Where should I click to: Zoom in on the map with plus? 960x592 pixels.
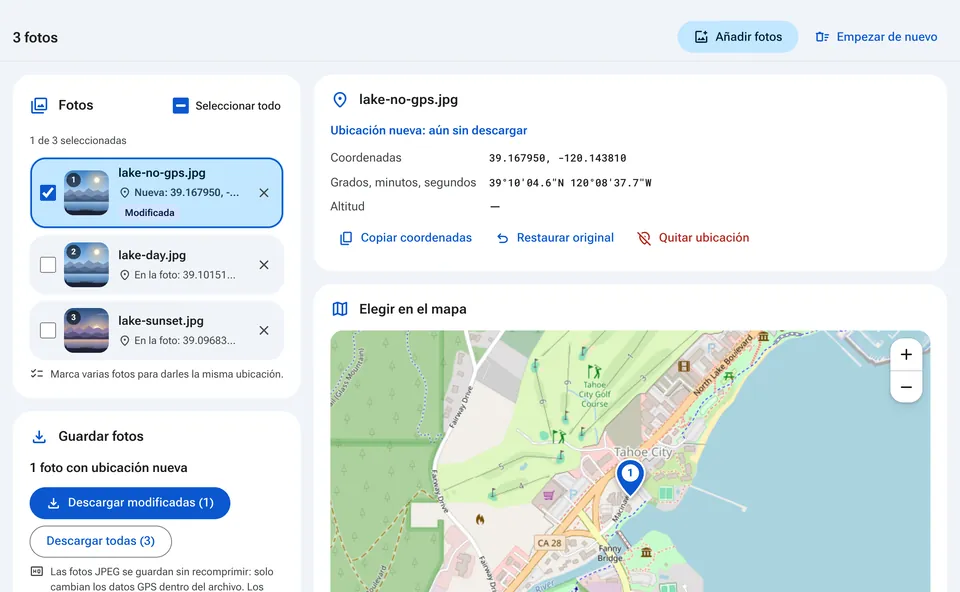click(906, 354)
